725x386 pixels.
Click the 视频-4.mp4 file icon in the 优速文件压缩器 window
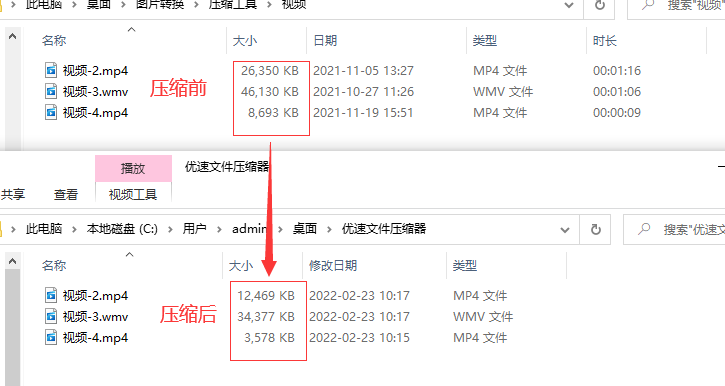click(51, 337)
